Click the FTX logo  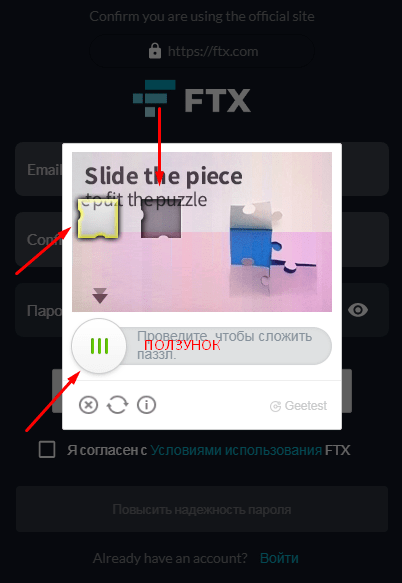[x=192, y=98]
